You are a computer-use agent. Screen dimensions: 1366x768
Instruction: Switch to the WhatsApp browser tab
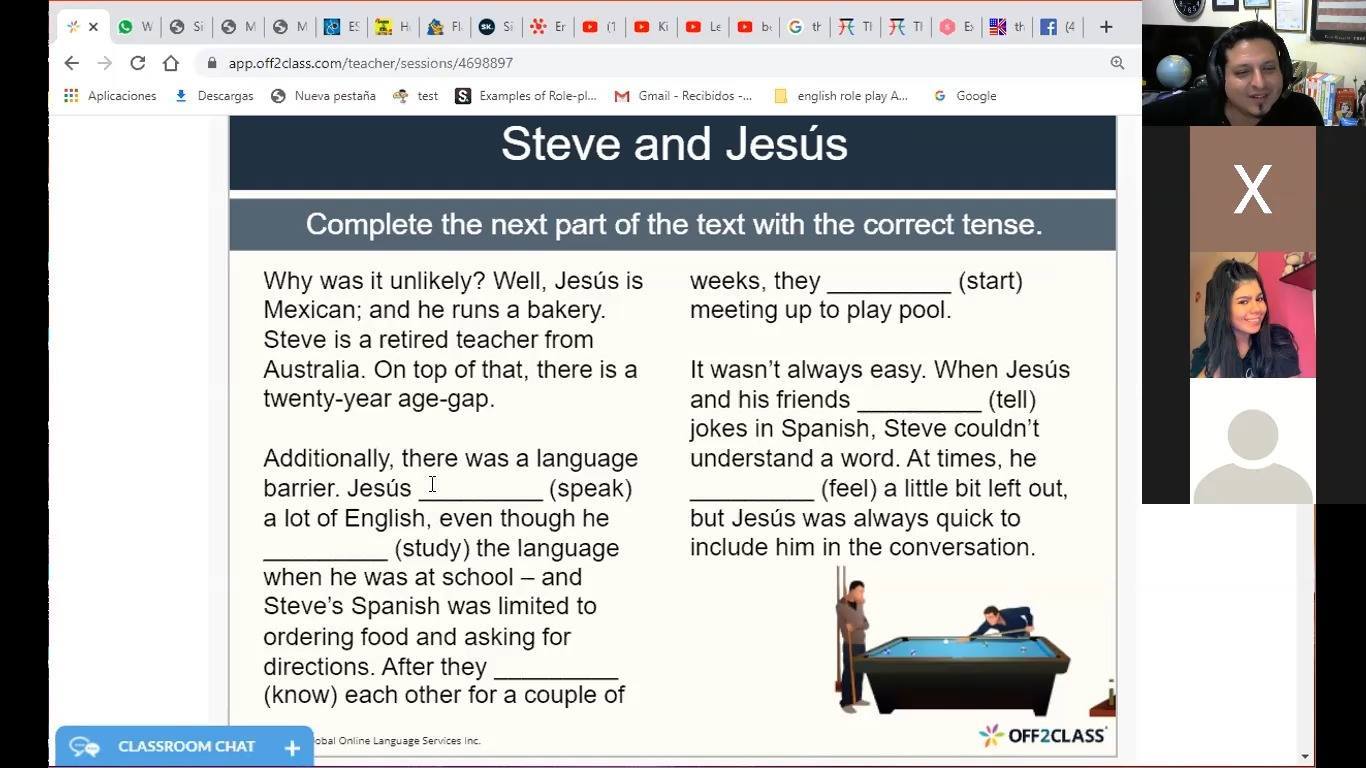(x=135, y=27)
